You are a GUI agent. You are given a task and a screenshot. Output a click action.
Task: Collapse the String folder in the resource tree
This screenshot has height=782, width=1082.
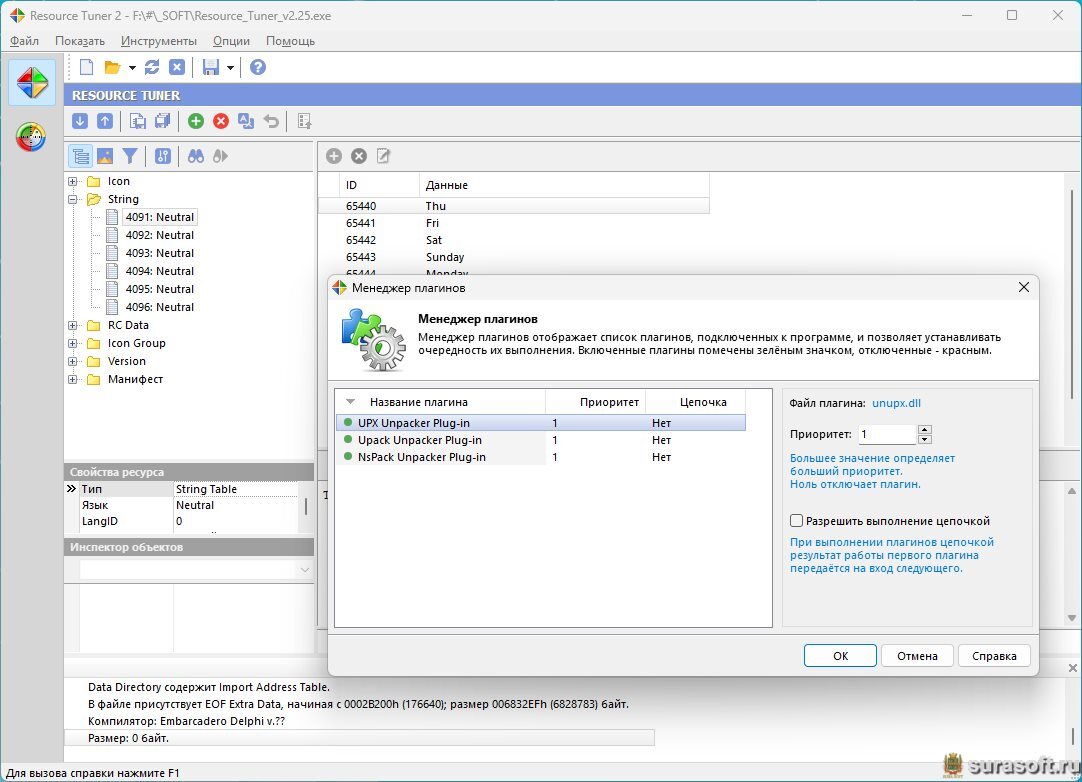[x=72, y=199]
